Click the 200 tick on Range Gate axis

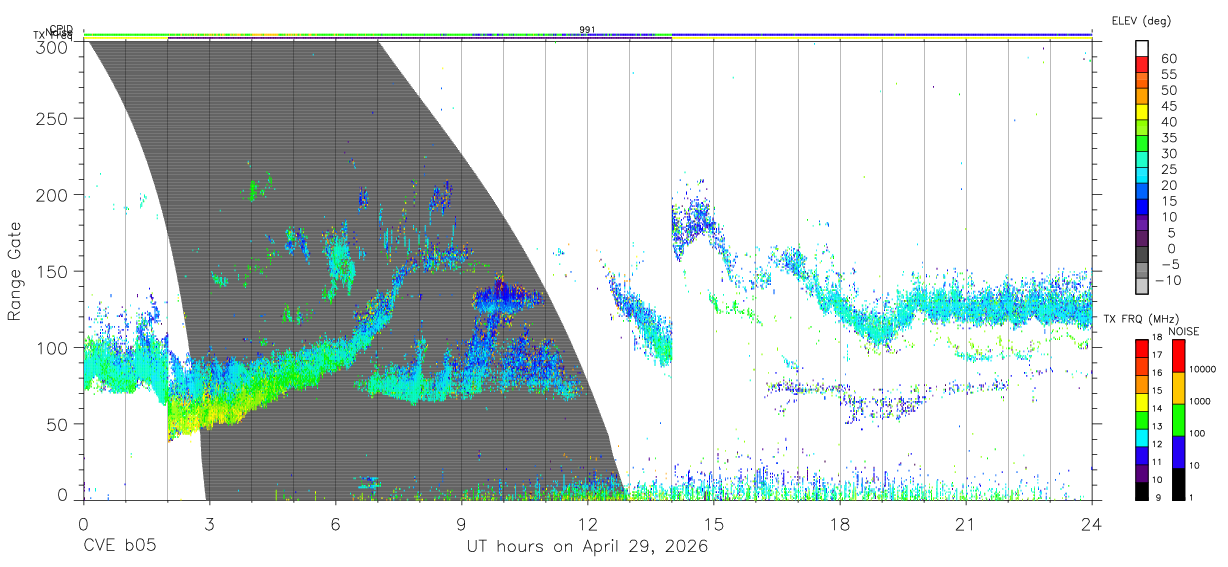[x=54, y=195]
